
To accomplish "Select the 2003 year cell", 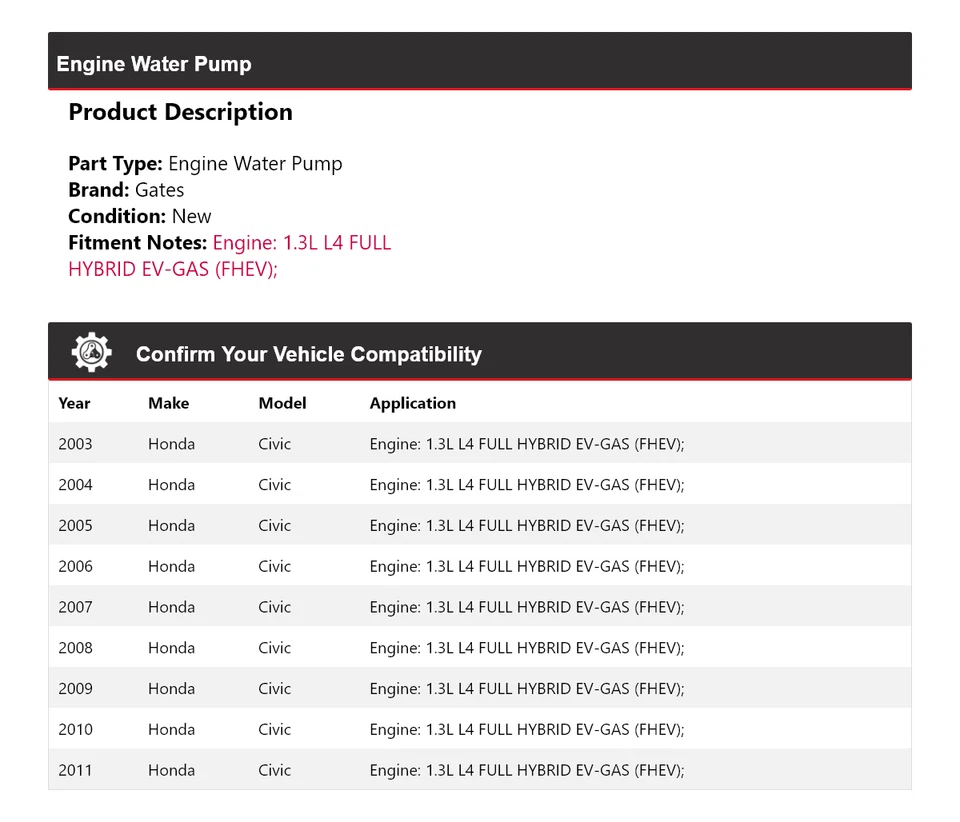I will click(75, 444).
